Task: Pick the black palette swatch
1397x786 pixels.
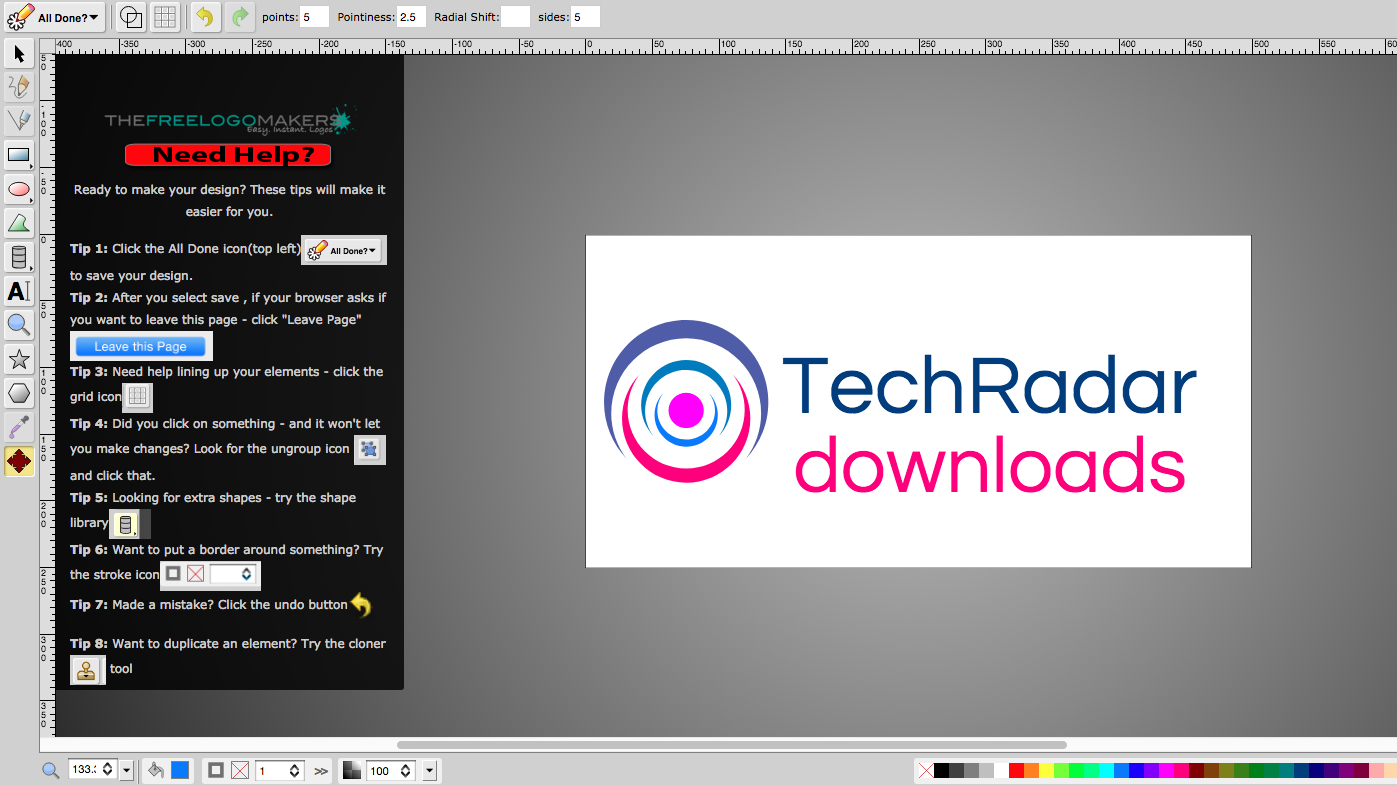Action: pos(941,770)
